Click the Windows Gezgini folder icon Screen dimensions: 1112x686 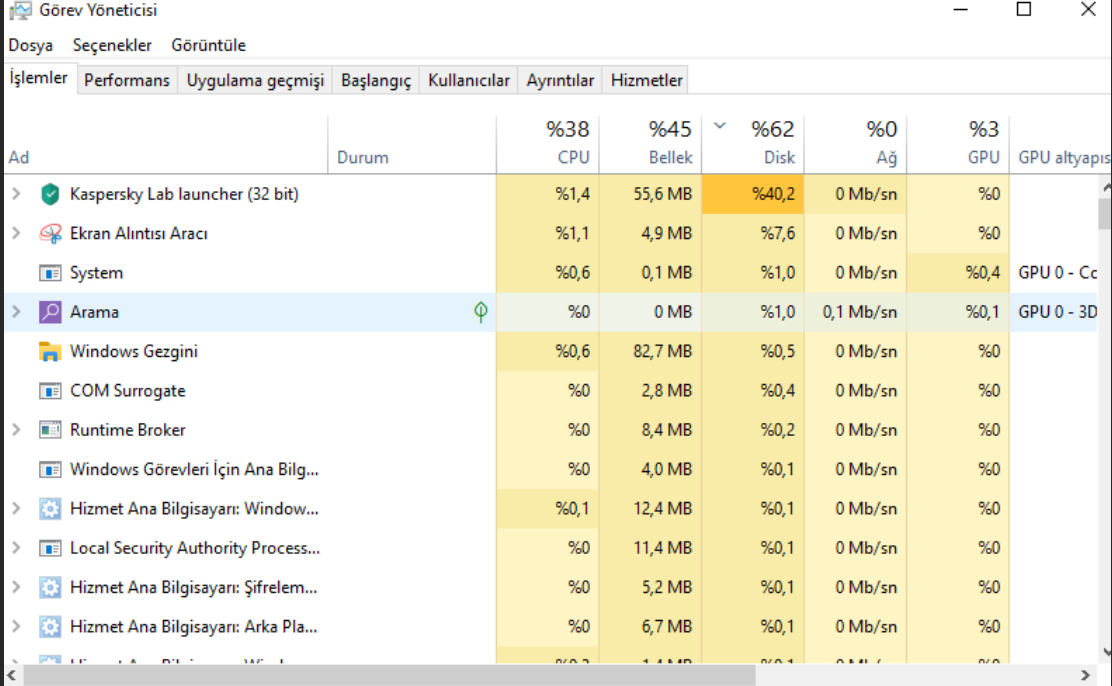(50, 351)
